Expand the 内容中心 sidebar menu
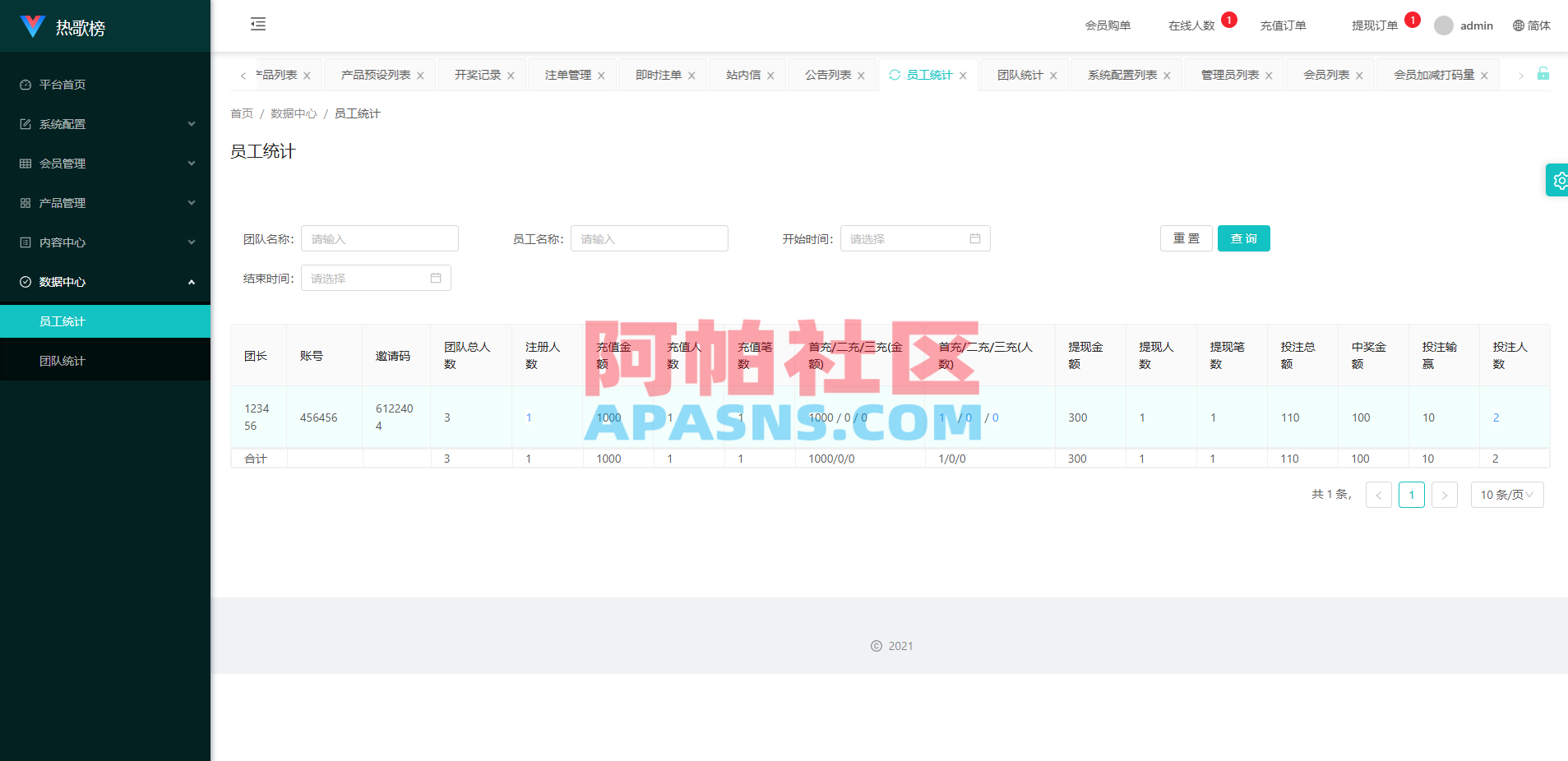 105,242
